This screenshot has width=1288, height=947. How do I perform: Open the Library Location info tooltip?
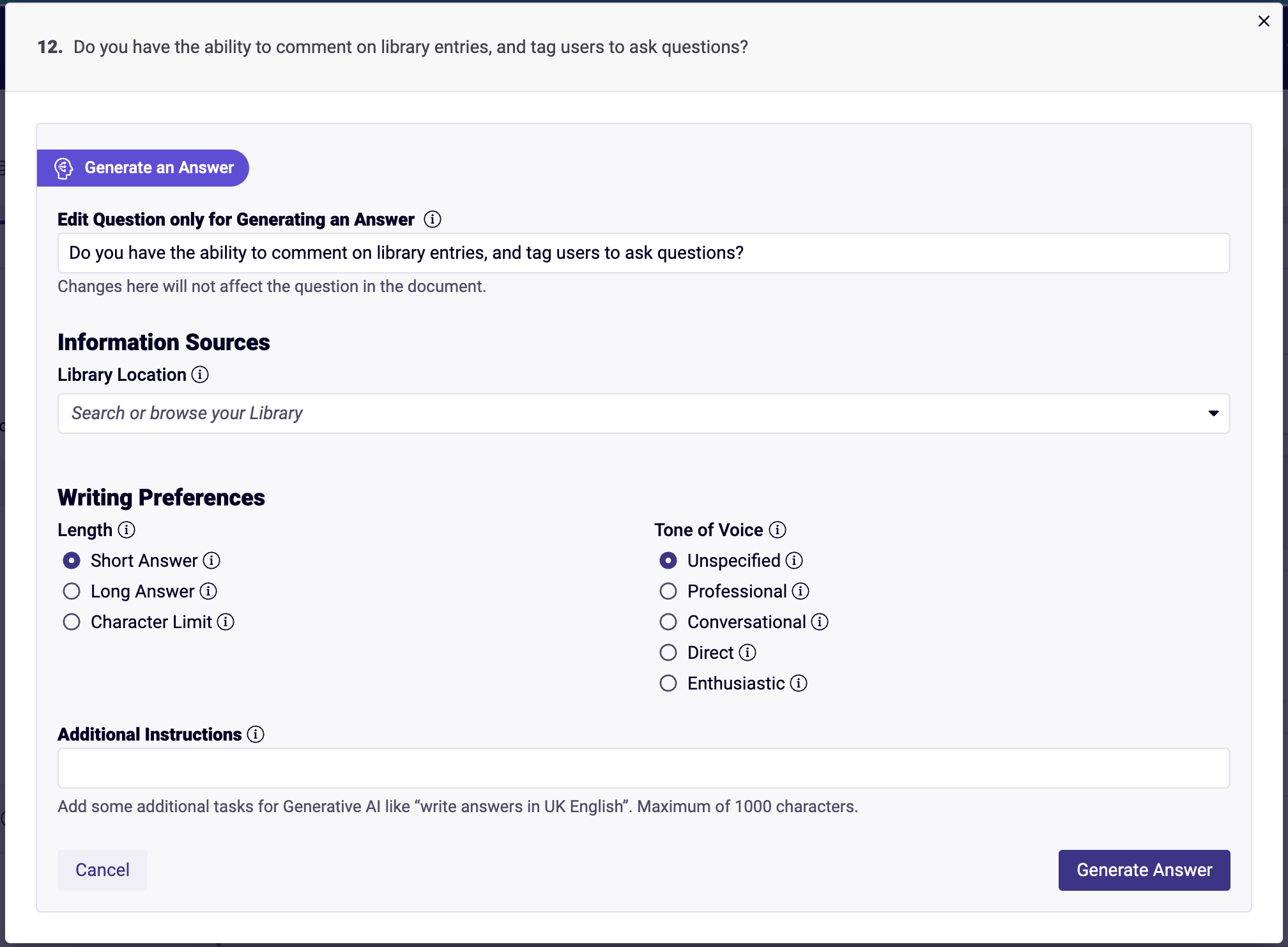200,375
